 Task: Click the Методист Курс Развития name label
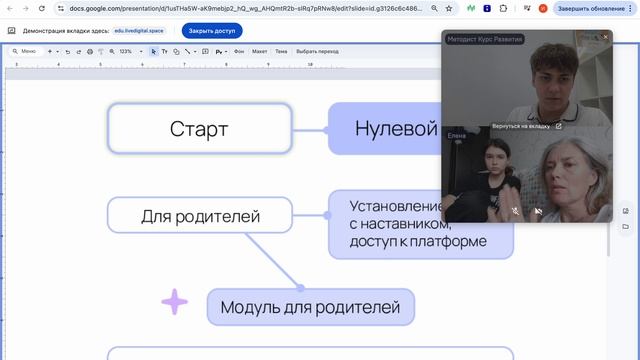pos(484,39)
